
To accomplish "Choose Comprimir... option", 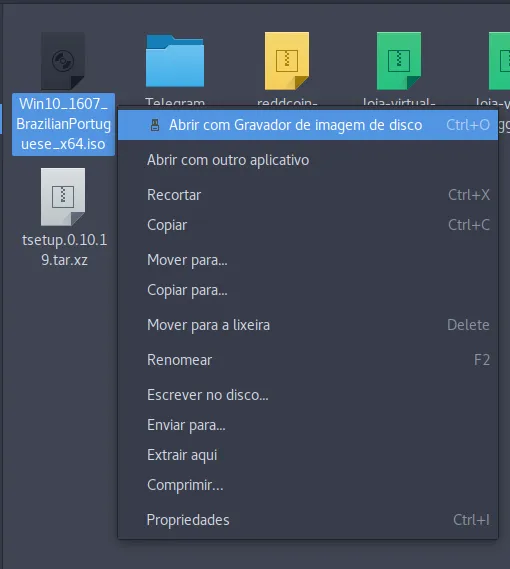I will (308, 485).
